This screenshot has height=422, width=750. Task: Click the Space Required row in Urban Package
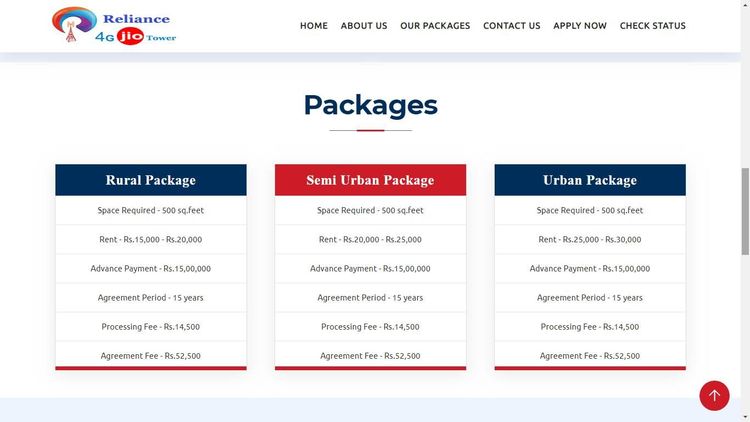(x=589, y=211)
